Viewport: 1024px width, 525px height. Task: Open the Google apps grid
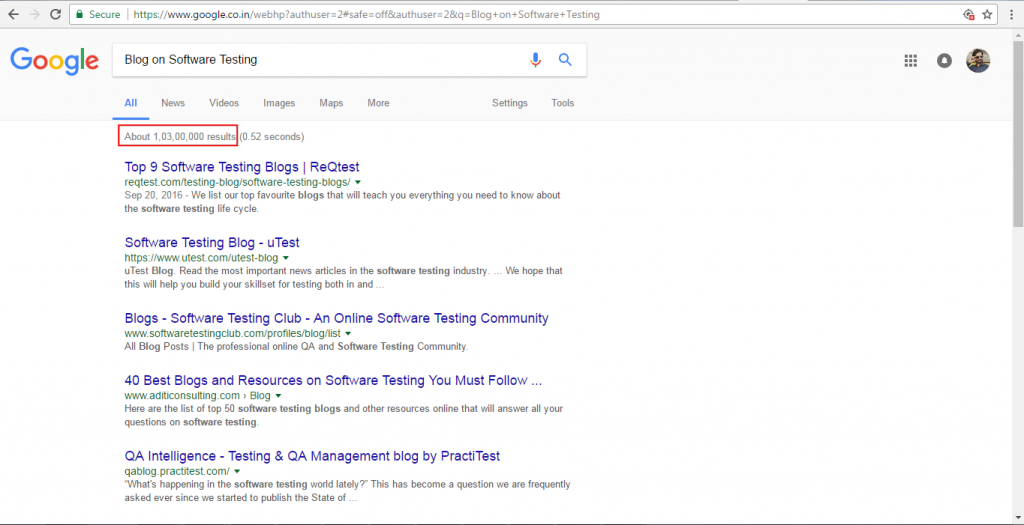point(910,61)
